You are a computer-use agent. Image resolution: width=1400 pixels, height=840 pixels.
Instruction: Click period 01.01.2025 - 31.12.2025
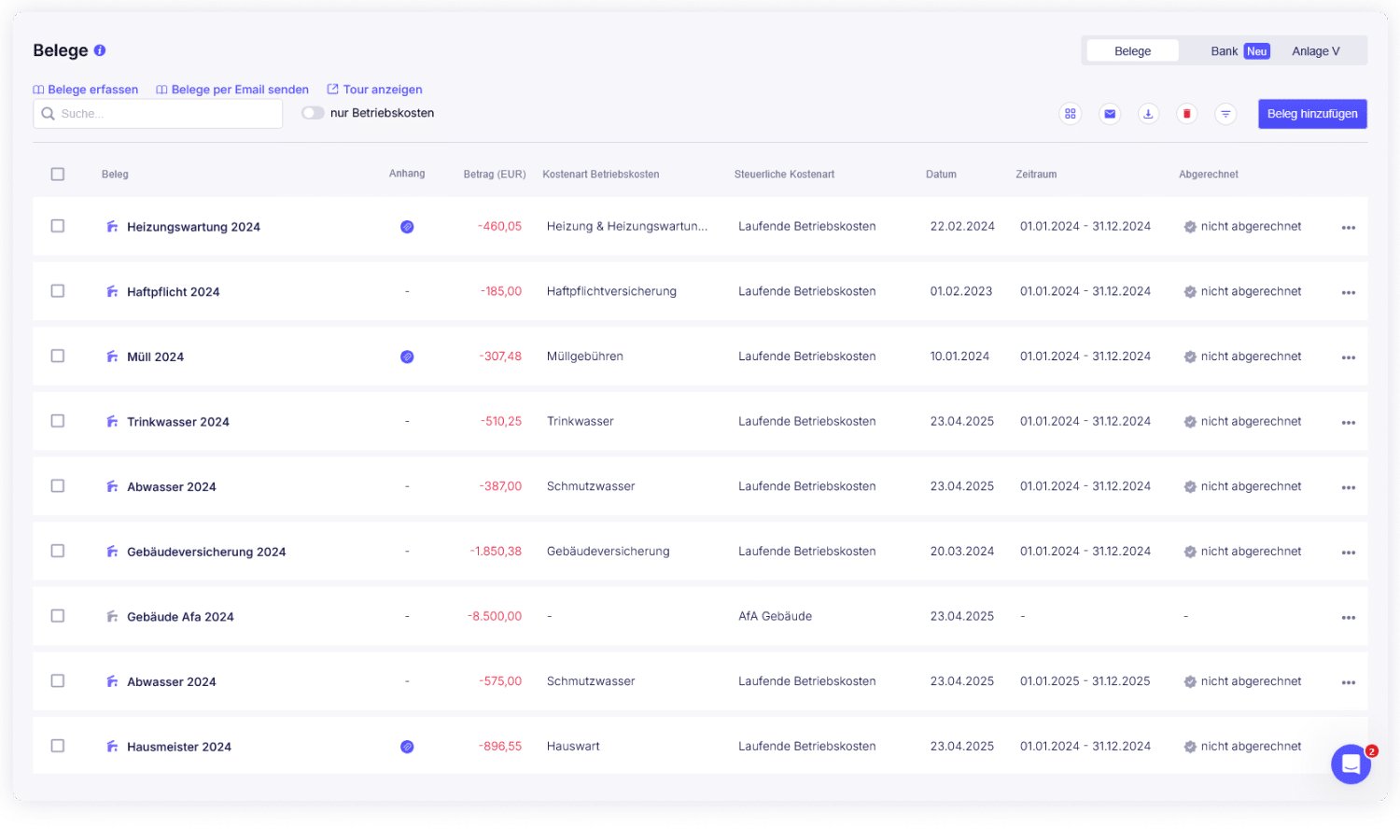click(x=1085, y=681)
